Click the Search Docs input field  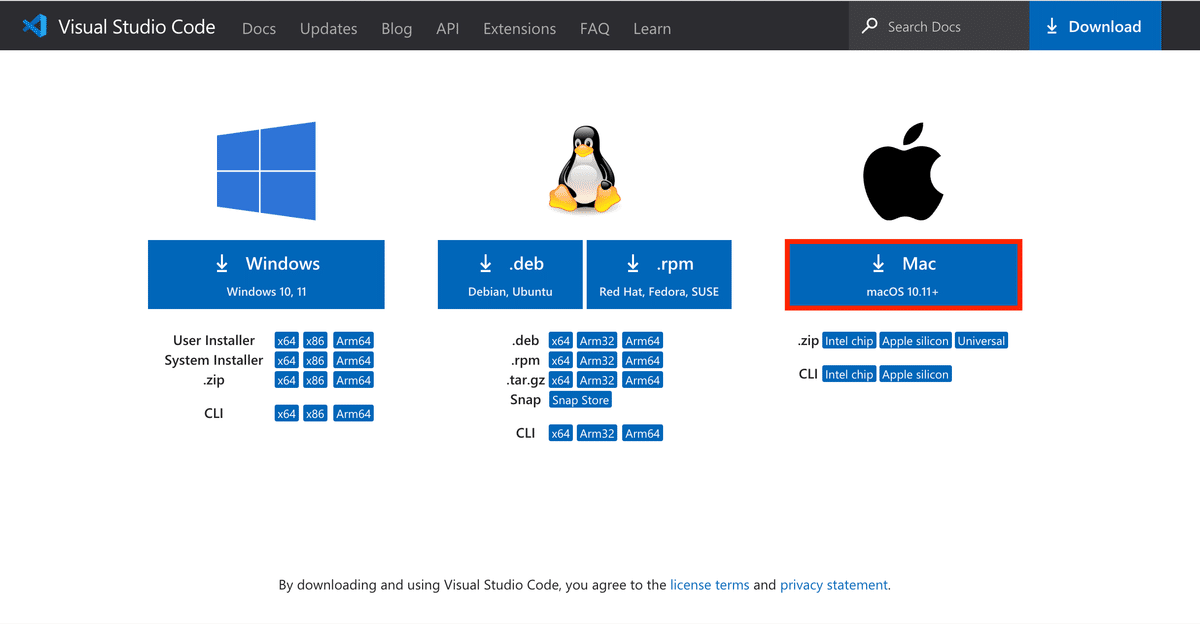[939, 26]
